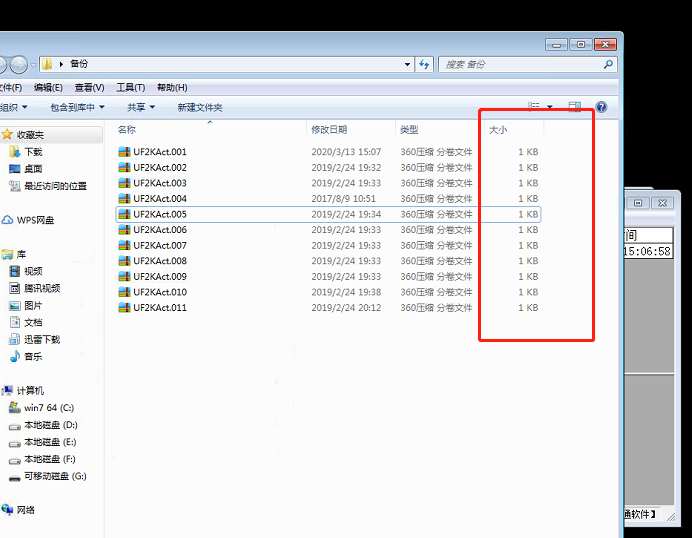Select the UF2KAct.008 file name
The width and height of the screenshot is (692, 538).
(160, 261)
